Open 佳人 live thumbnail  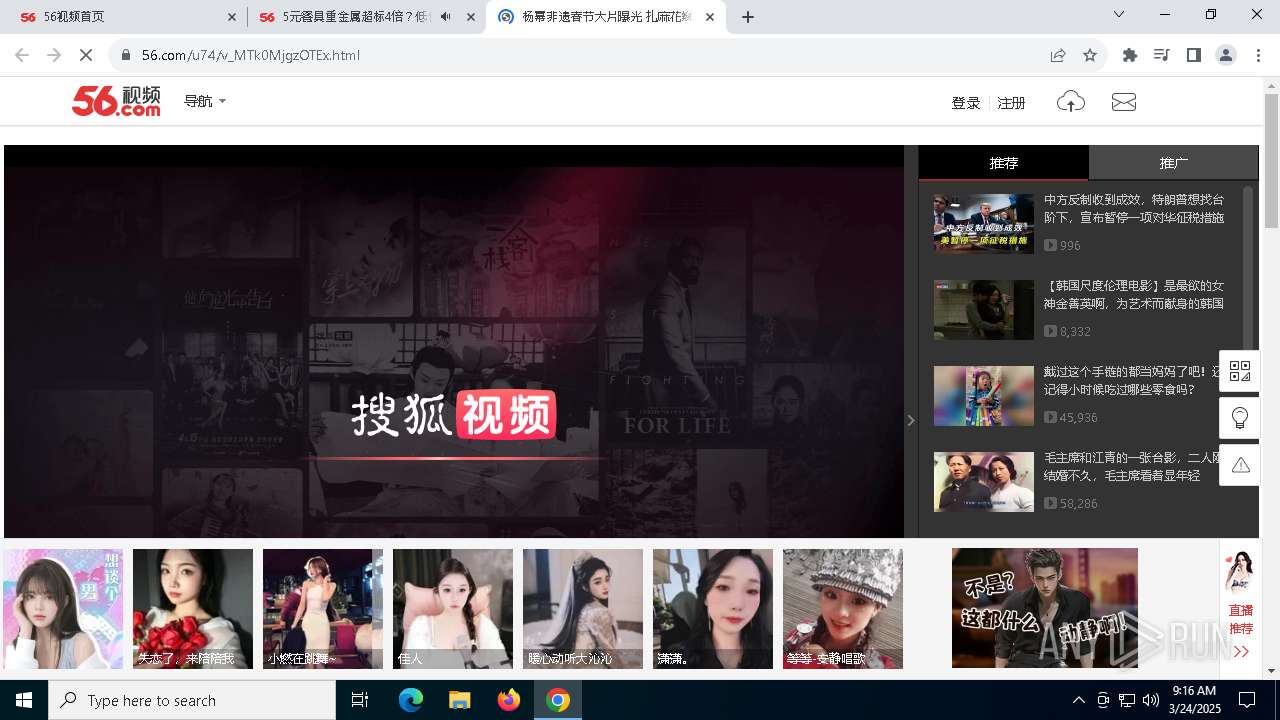pyautogui.click(x=453, y=608)
